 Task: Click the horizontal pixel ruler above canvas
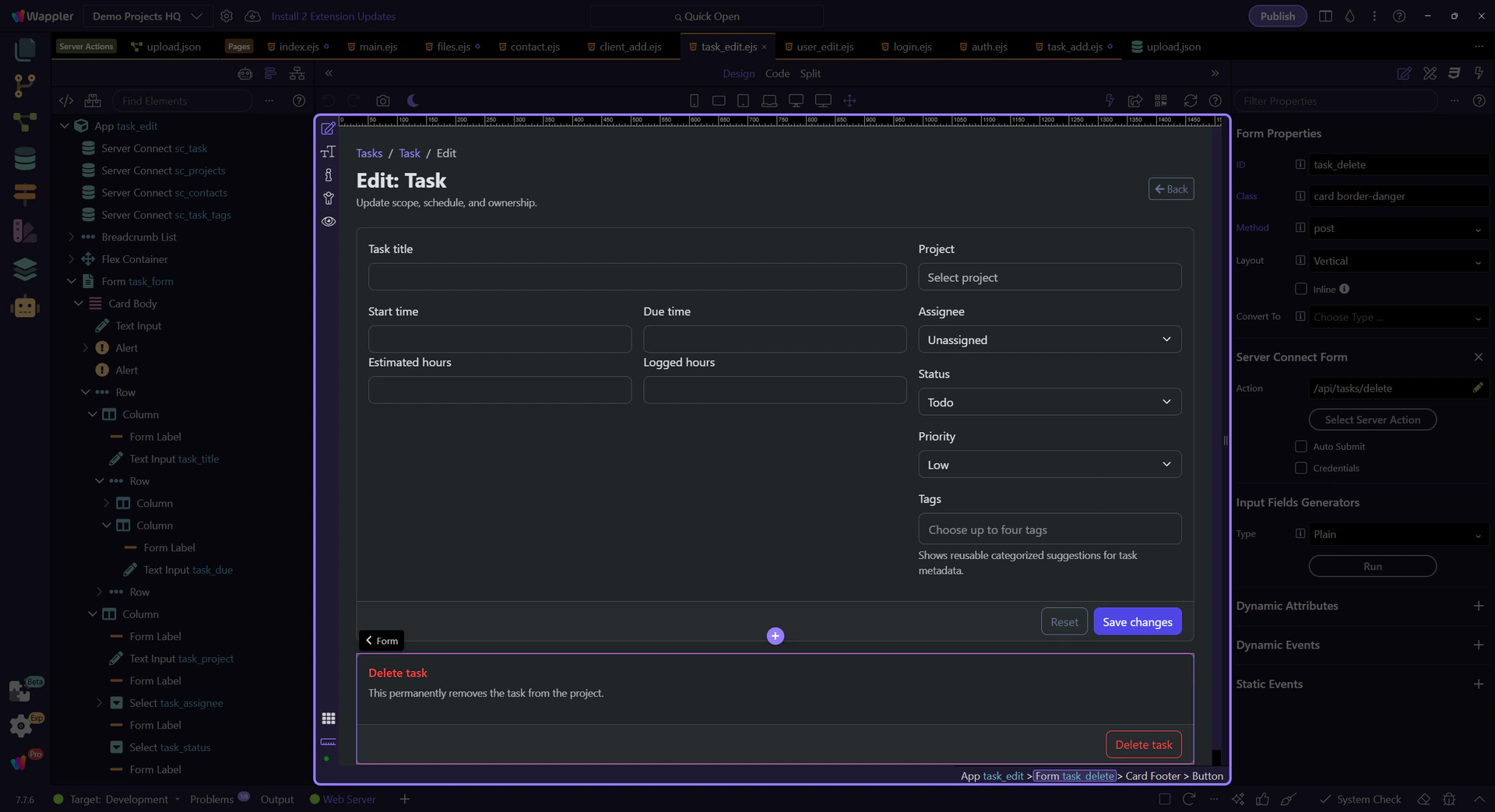point(779,121)
